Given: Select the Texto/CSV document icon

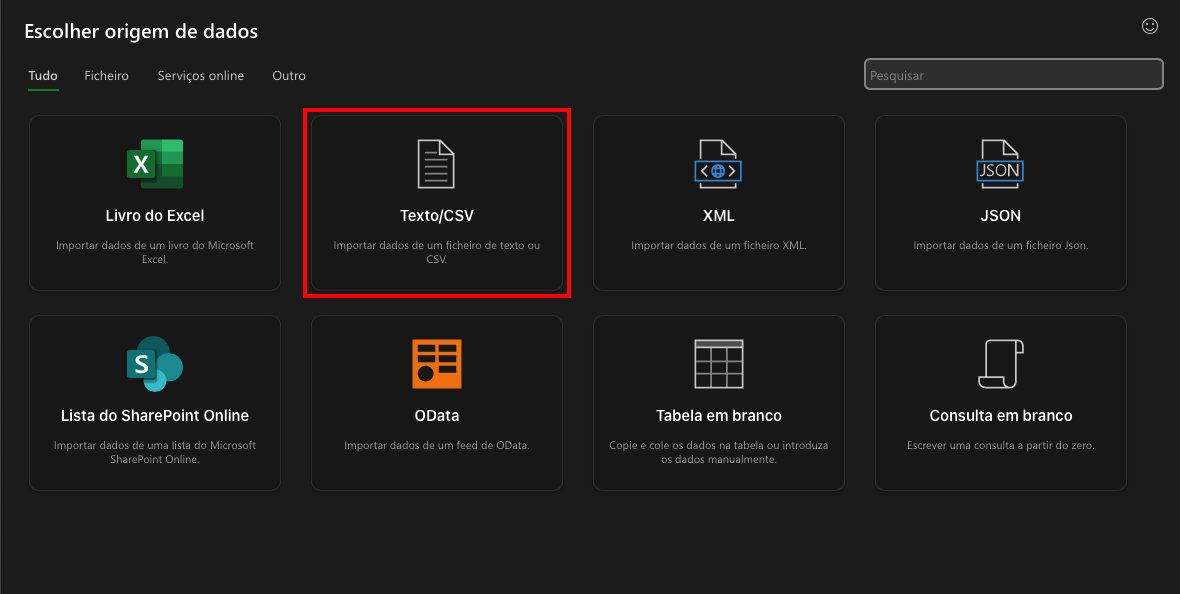Looking at the screenshot, I should pyautogui.click(x=436, y=164).
